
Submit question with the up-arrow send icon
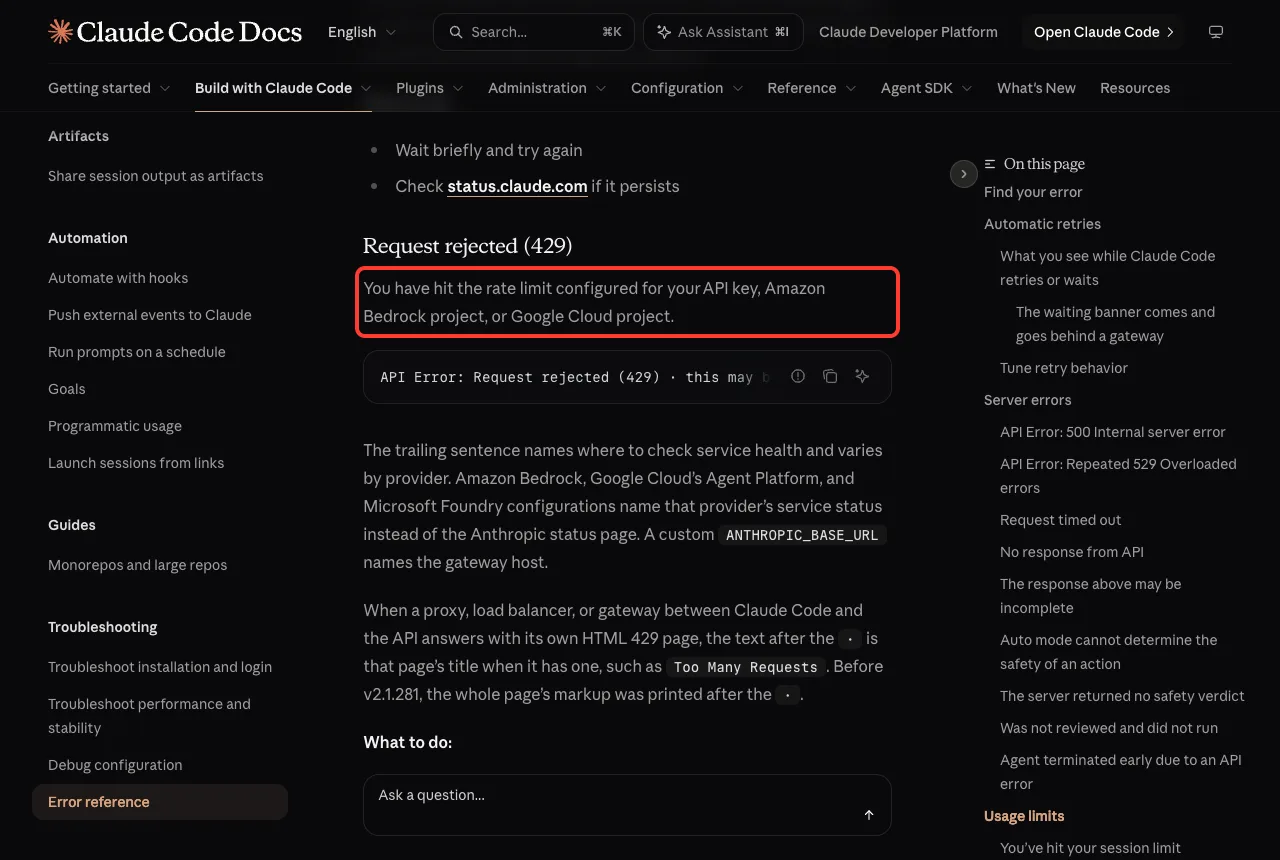[x=869, y=815]
